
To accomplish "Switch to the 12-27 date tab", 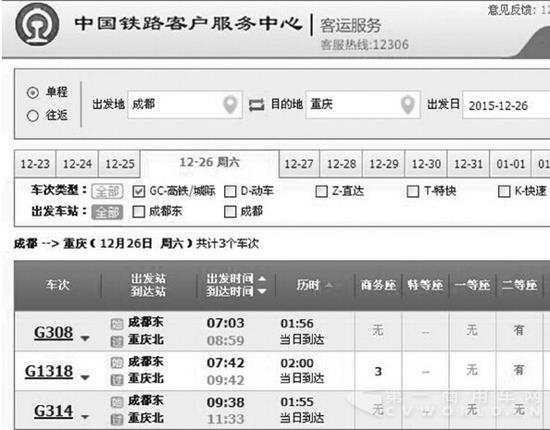I will click(x=299, y=164).
